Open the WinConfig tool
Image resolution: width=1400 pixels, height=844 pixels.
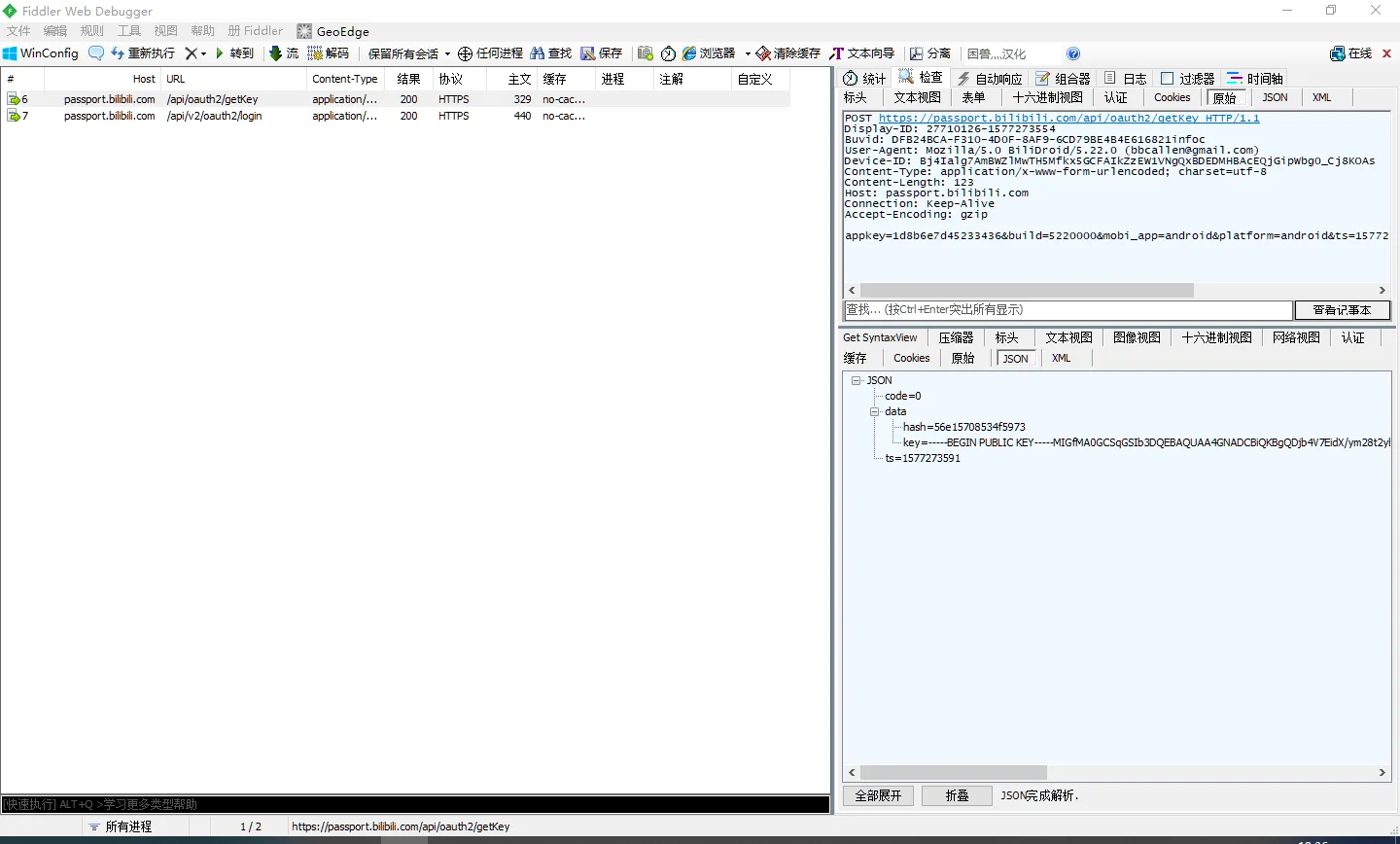click(41, 53)
